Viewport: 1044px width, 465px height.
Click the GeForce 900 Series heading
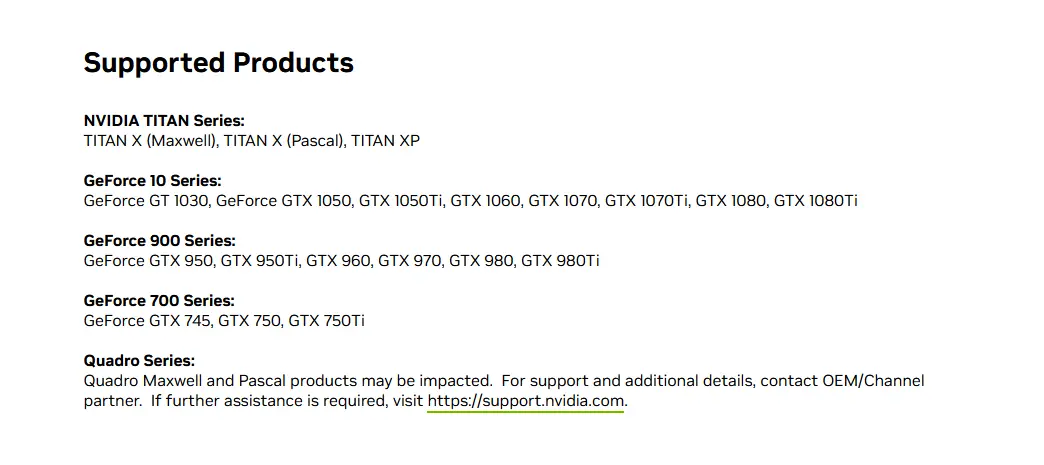(160, 240)
